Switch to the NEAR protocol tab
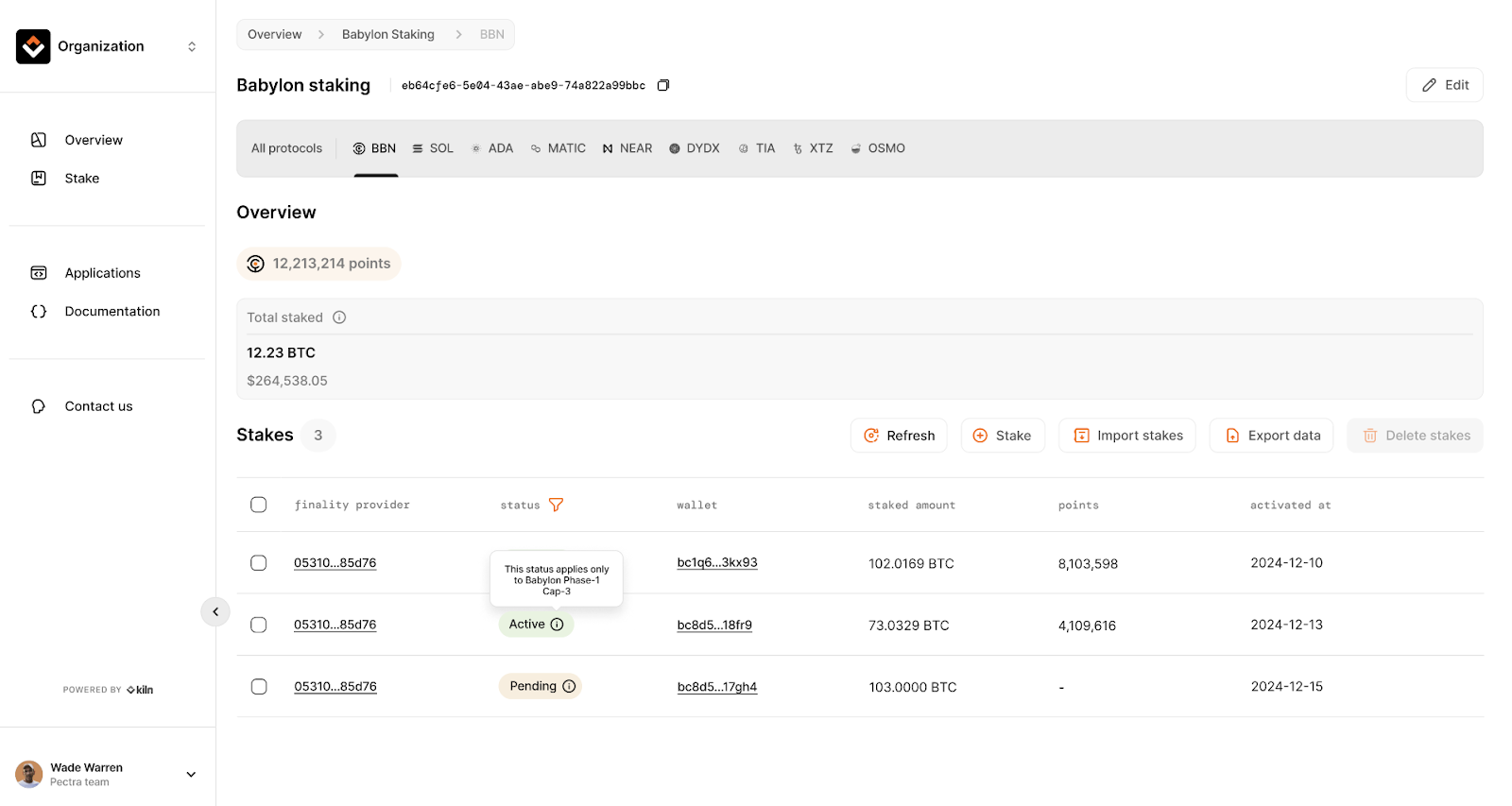This screenshot has height=806, width=1512. (x=627, y=148)
